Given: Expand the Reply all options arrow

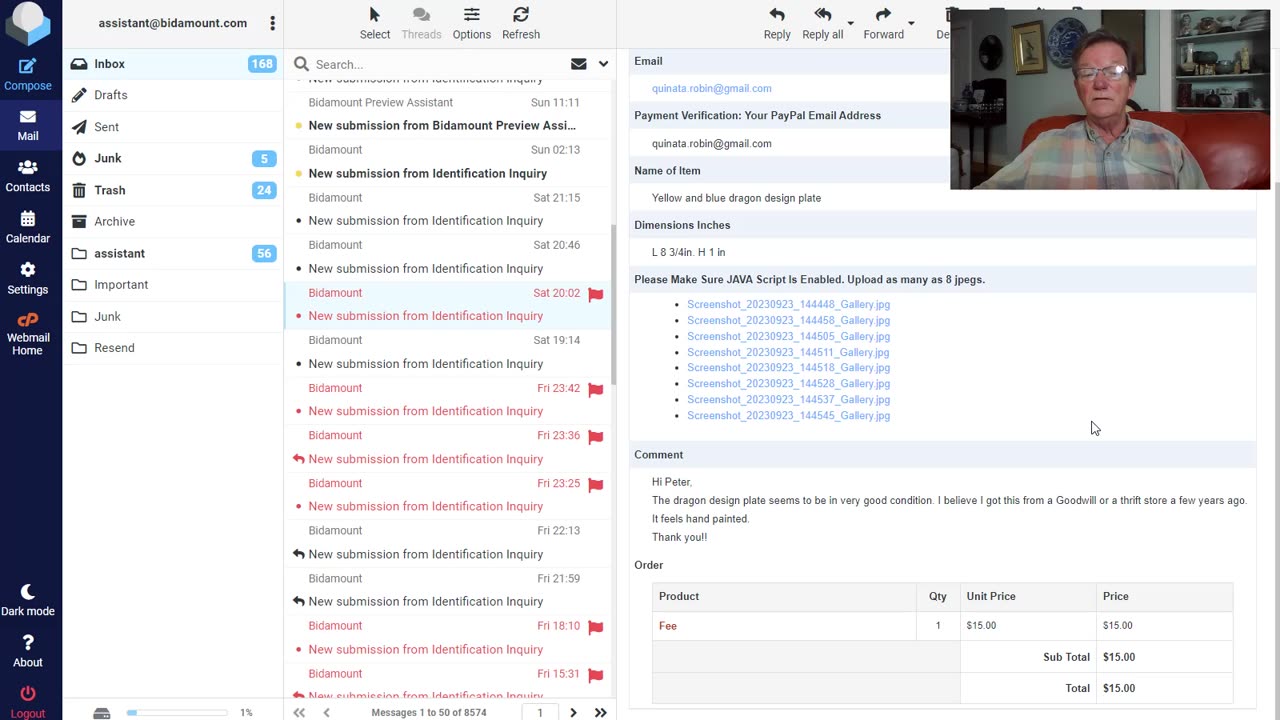Looking at the screenshot, I should [x=851, y=23].
